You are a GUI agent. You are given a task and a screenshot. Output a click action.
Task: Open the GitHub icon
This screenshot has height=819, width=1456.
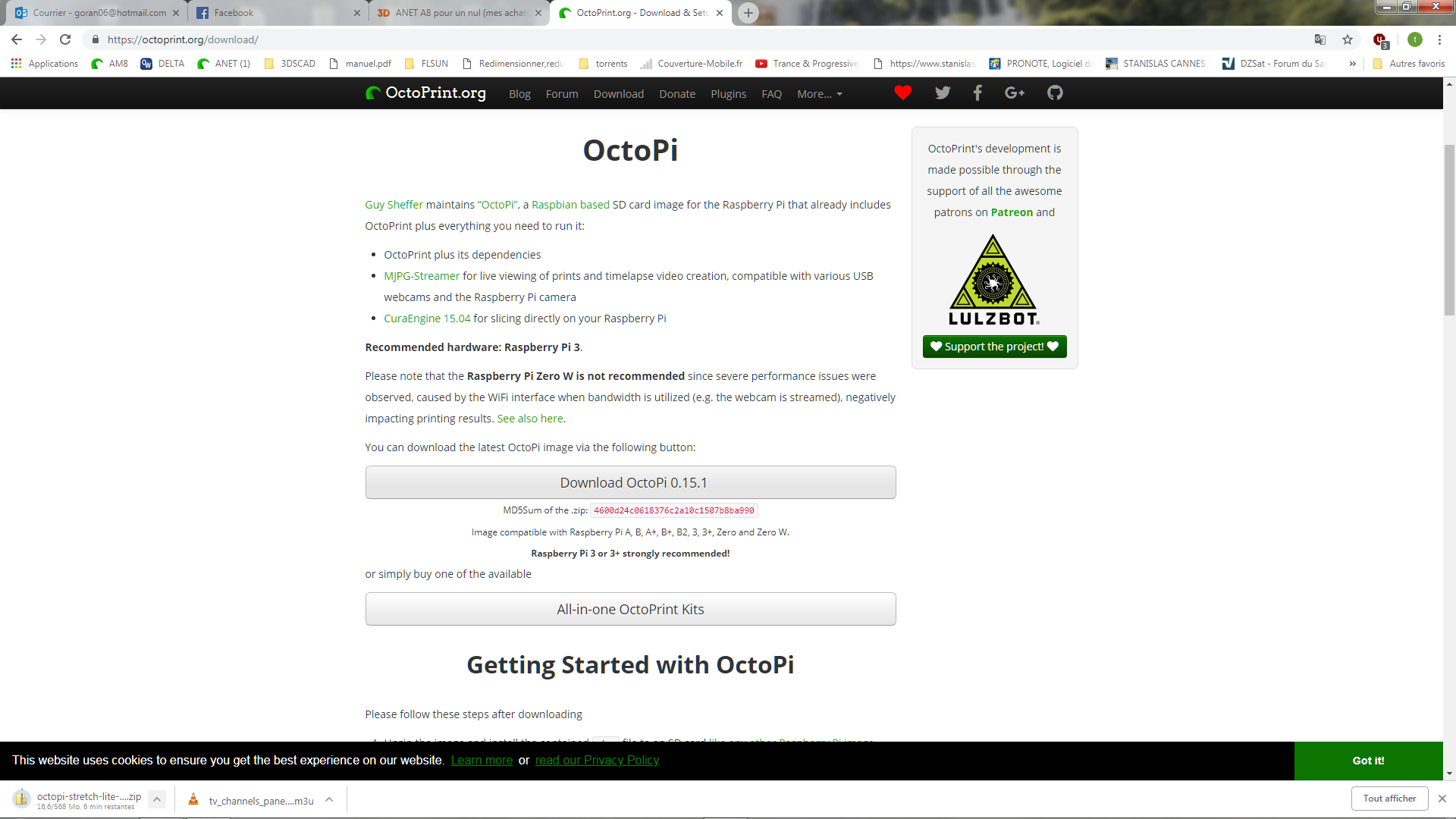click(x=1055, y=93)
